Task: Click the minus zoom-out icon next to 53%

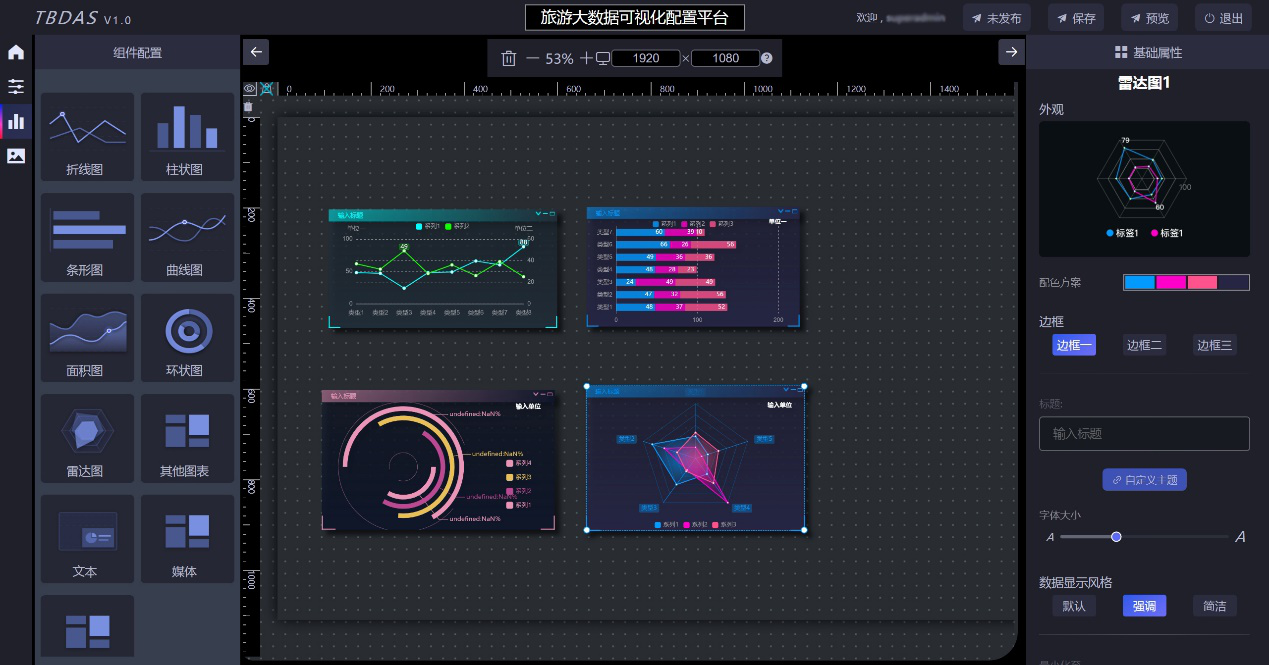Action: tap(532, 58)
